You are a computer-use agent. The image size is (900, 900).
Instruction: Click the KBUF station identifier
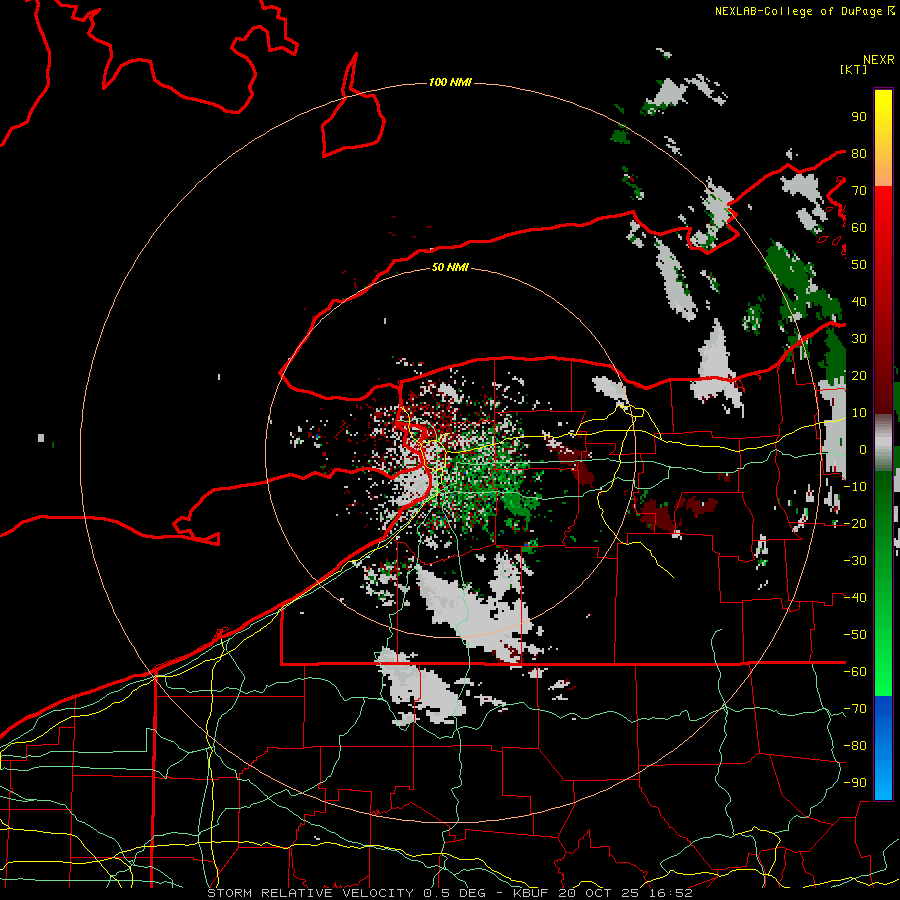click(533, 893)
